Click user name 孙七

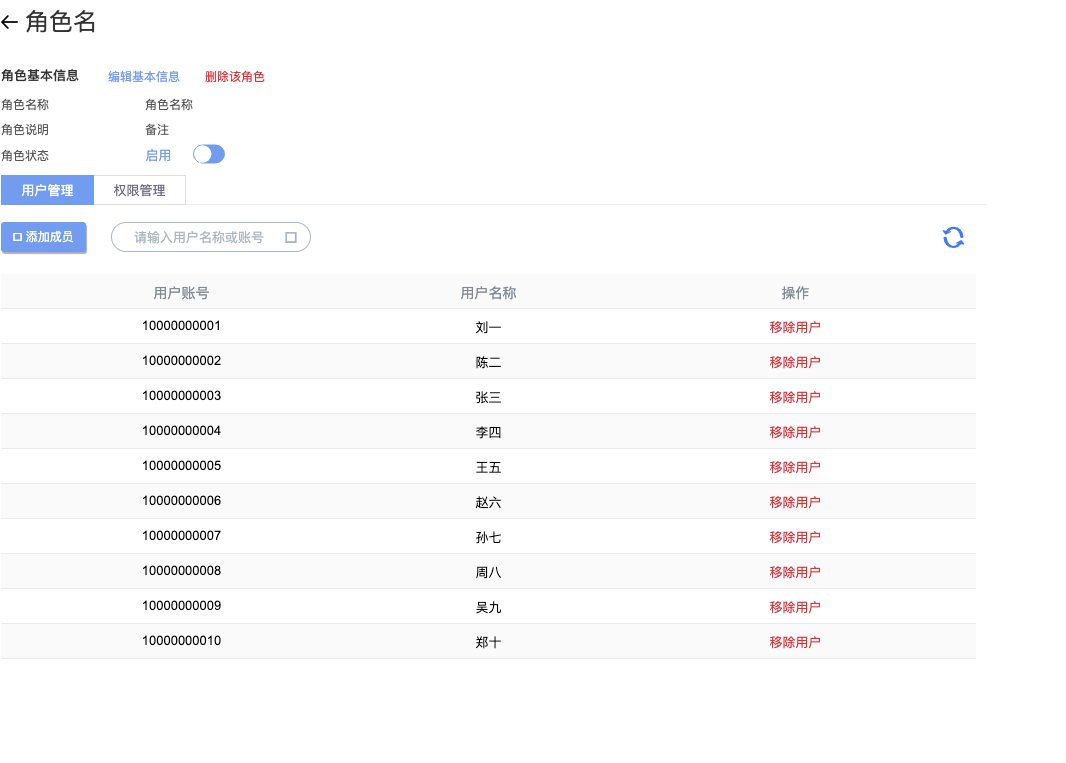(x=488, y=538)
